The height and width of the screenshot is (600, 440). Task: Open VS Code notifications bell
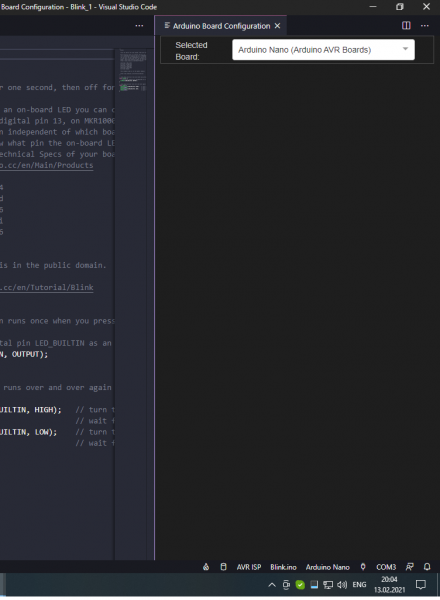pyautogui.click(x=427, y=567)
